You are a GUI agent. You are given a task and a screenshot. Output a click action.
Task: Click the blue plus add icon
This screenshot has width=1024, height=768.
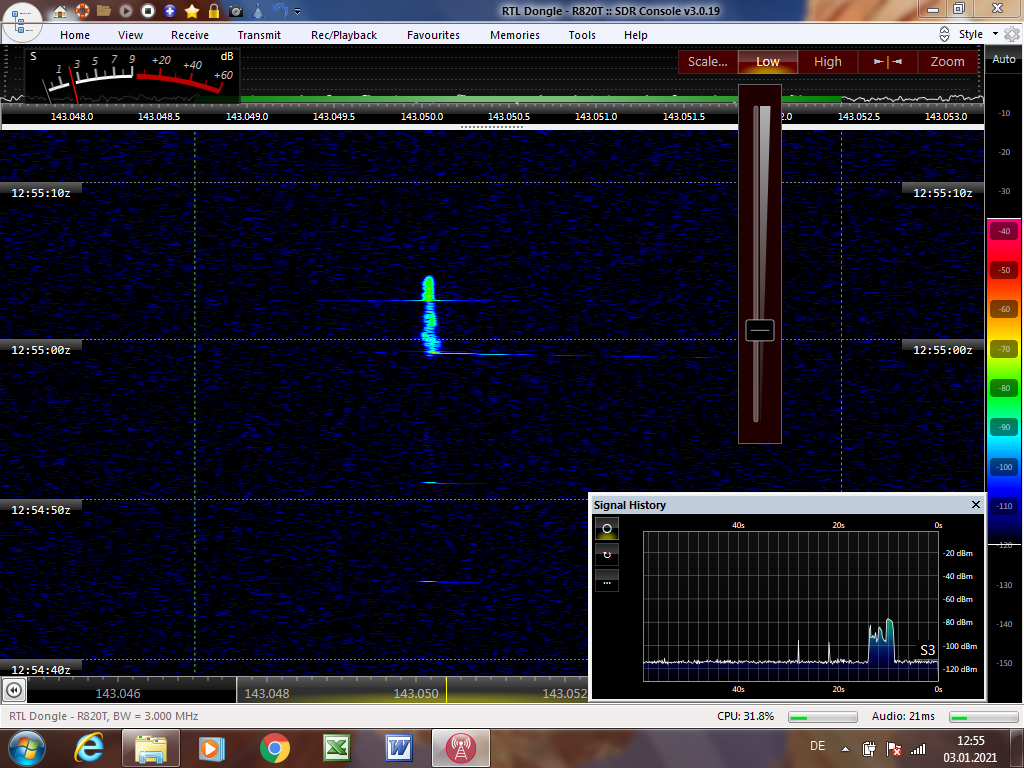pos(170,11)
